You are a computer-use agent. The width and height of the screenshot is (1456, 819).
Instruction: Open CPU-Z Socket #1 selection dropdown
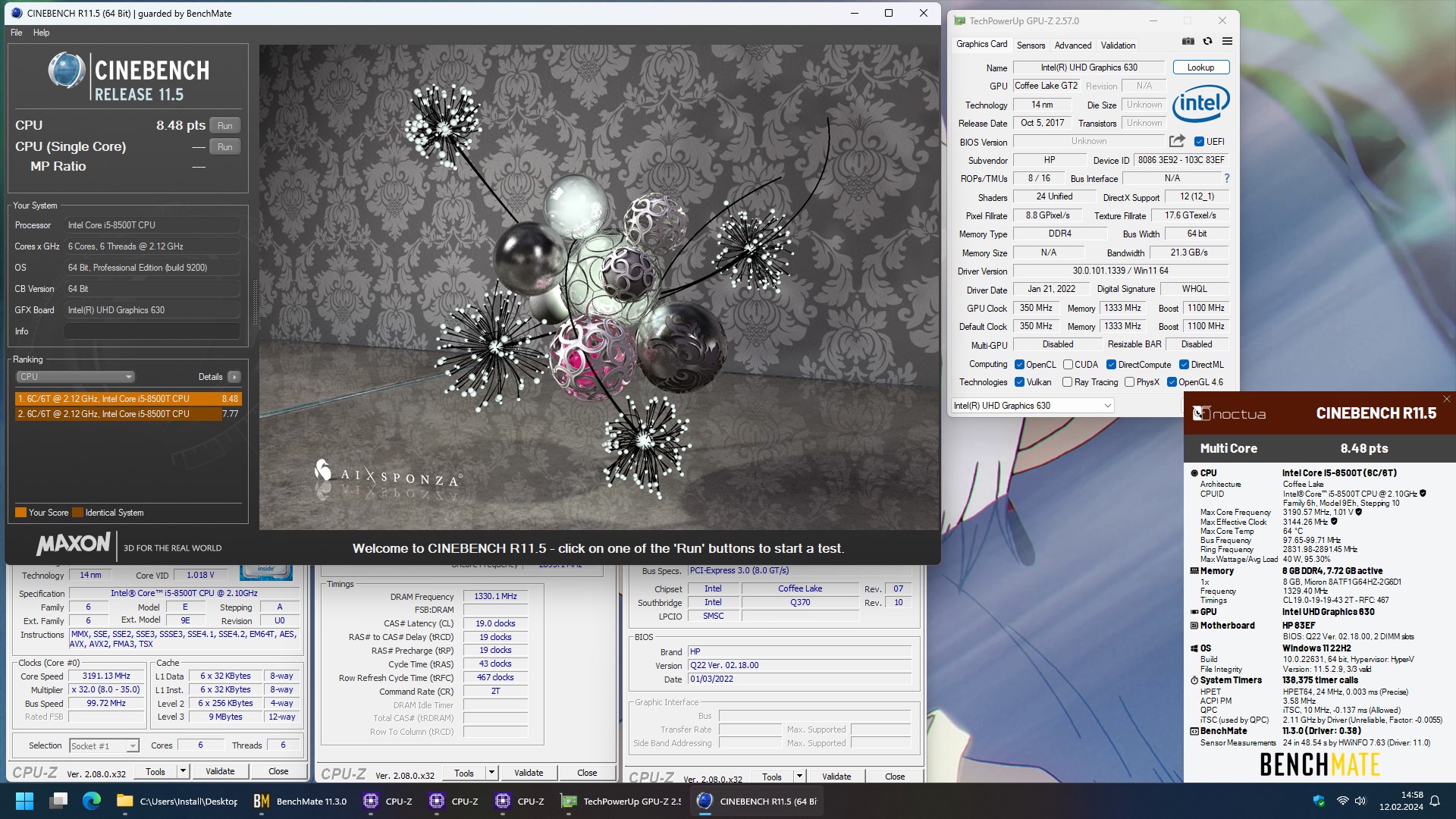(104, 746)
